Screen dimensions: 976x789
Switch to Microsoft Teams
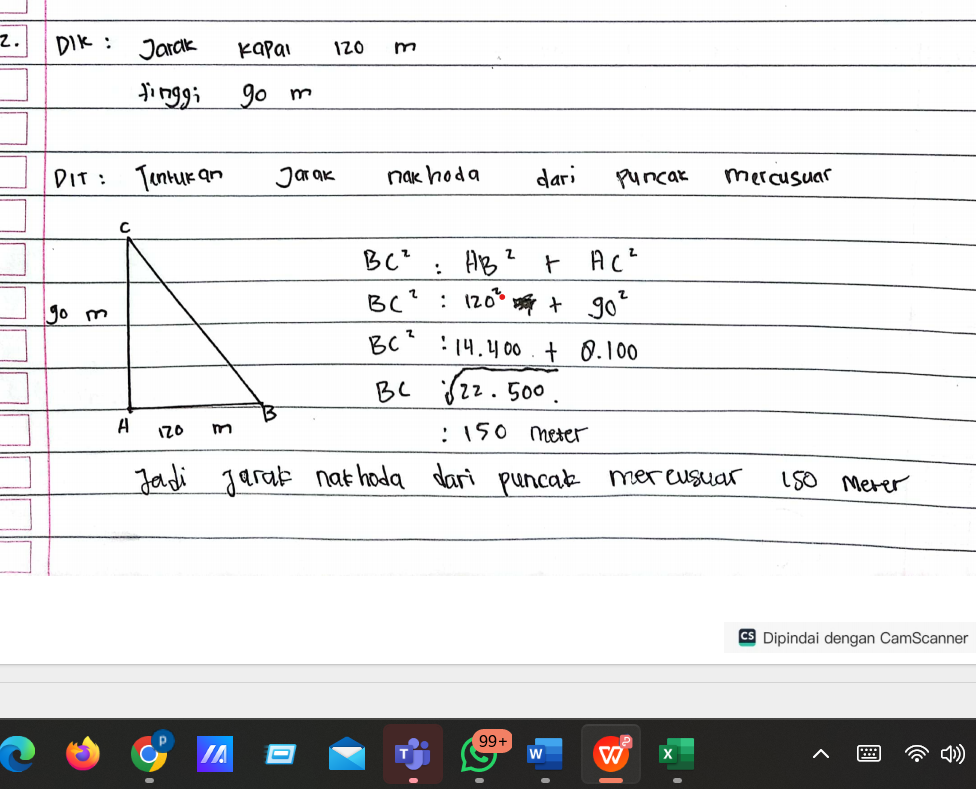[412, 753]
